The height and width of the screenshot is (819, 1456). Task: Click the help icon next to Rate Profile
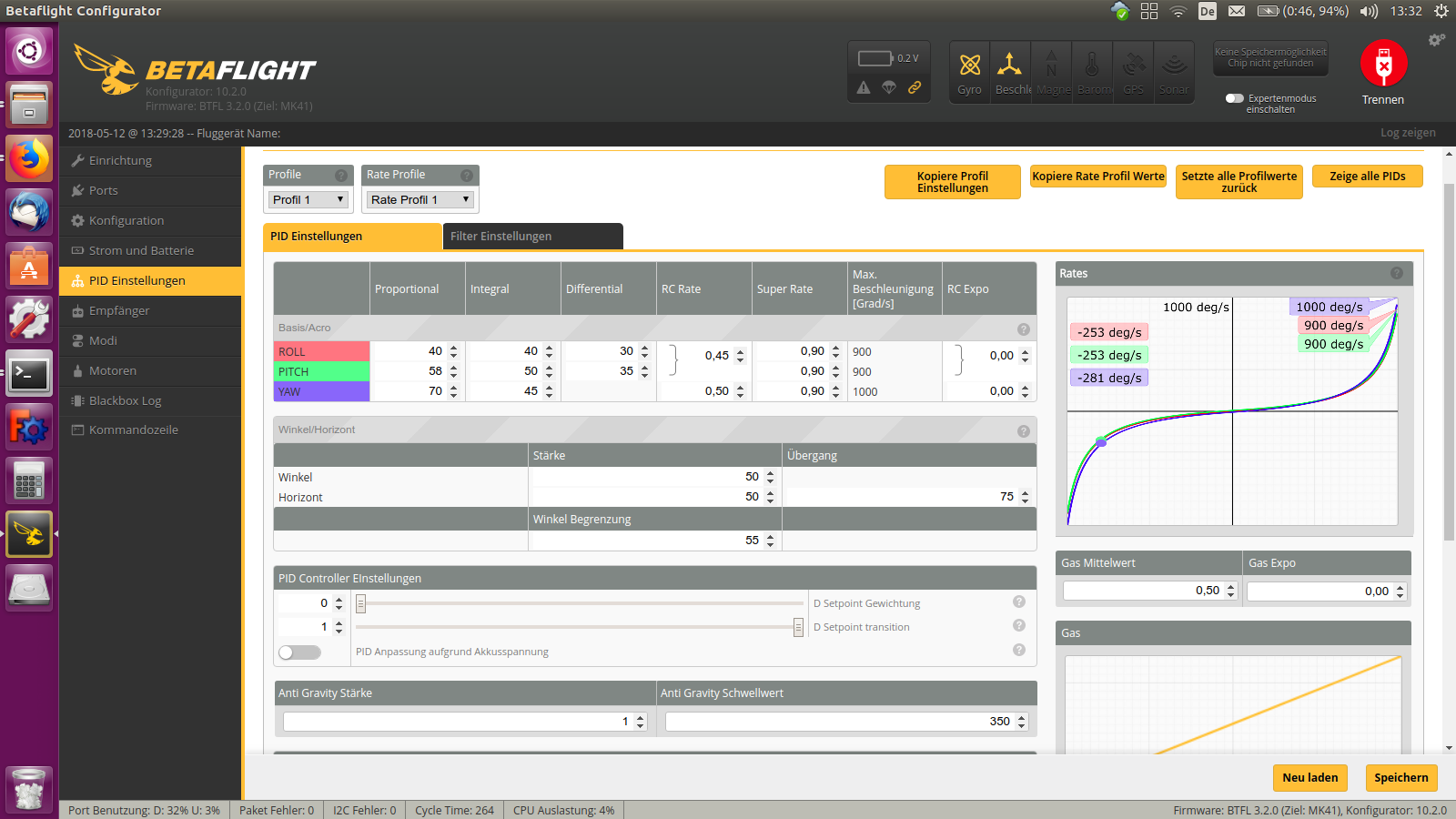tap(467, 175)
